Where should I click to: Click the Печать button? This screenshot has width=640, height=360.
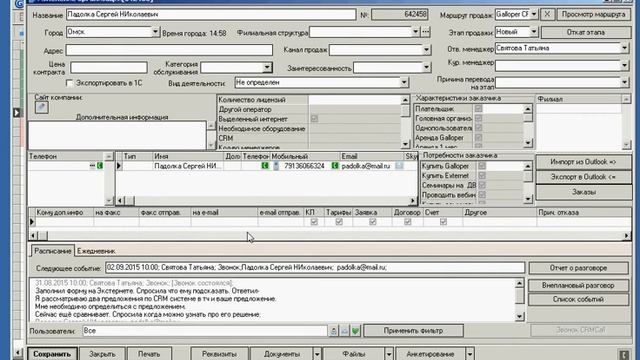(149, 354)
